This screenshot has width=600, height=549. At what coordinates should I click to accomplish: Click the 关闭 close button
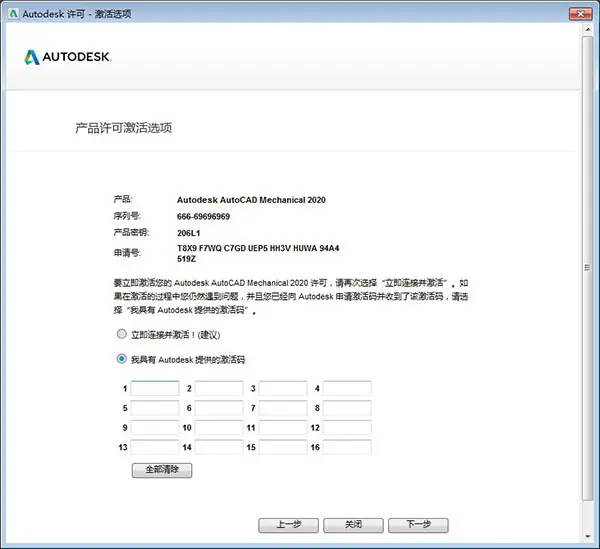[x=353, y=525]
